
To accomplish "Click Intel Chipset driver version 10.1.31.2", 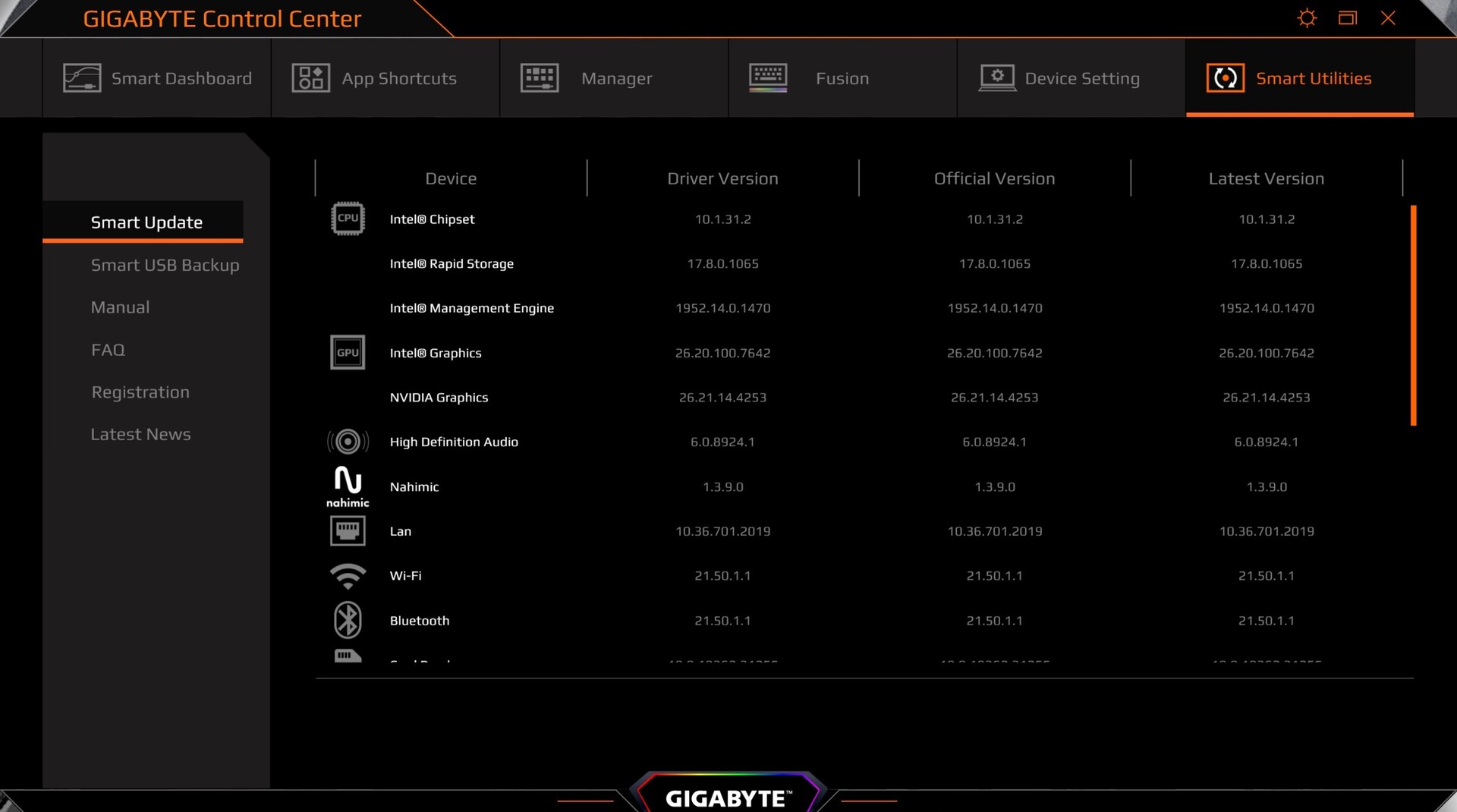I will (x=722, y=219).
